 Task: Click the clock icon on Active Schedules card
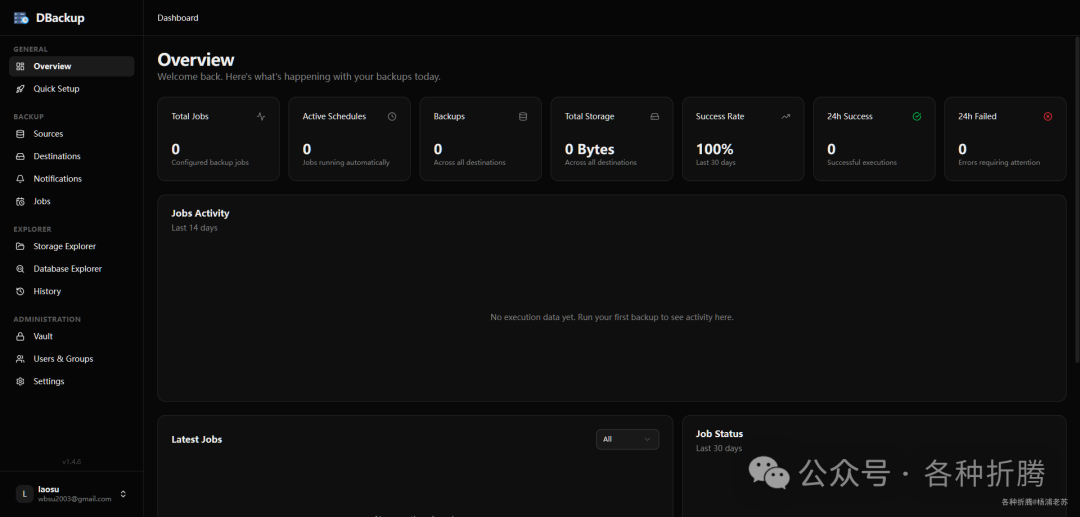click(392, 116)
